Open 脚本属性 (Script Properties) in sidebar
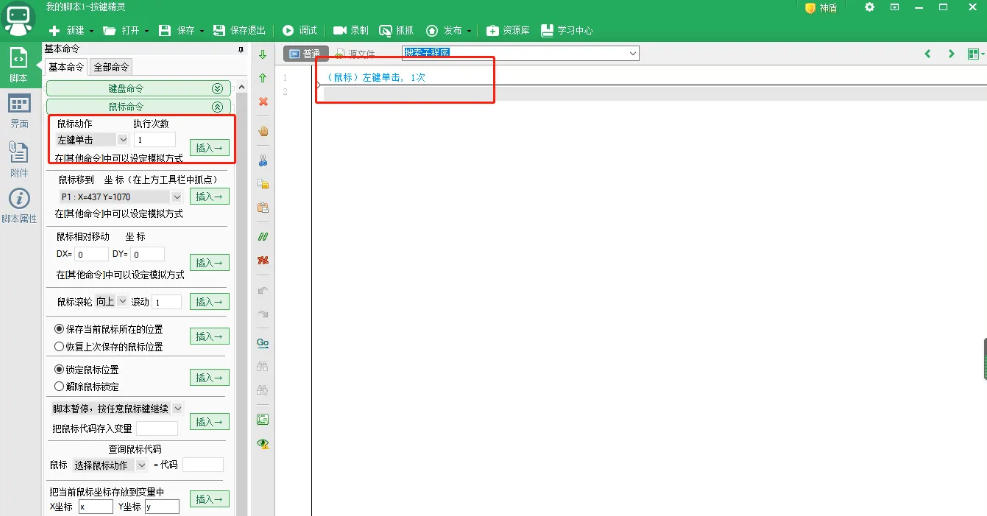This screenshot has height=516, width=987. point(19,206)
